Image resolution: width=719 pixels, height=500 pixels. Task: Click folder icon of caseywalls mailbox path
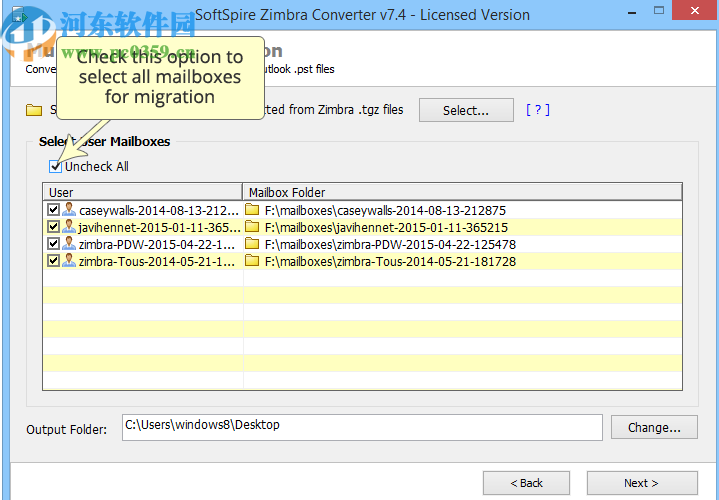252,210
